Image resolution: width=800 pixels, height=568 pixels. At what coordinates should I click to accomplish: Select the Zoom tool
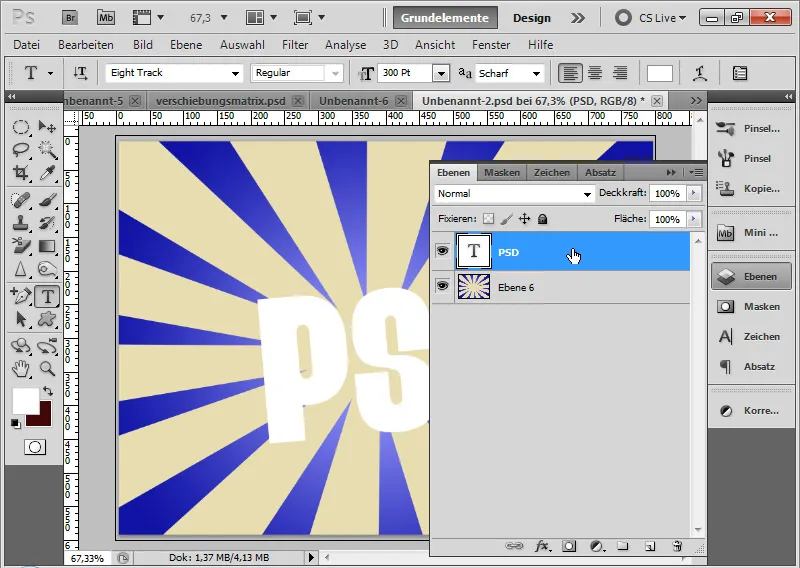click(47, 368)
